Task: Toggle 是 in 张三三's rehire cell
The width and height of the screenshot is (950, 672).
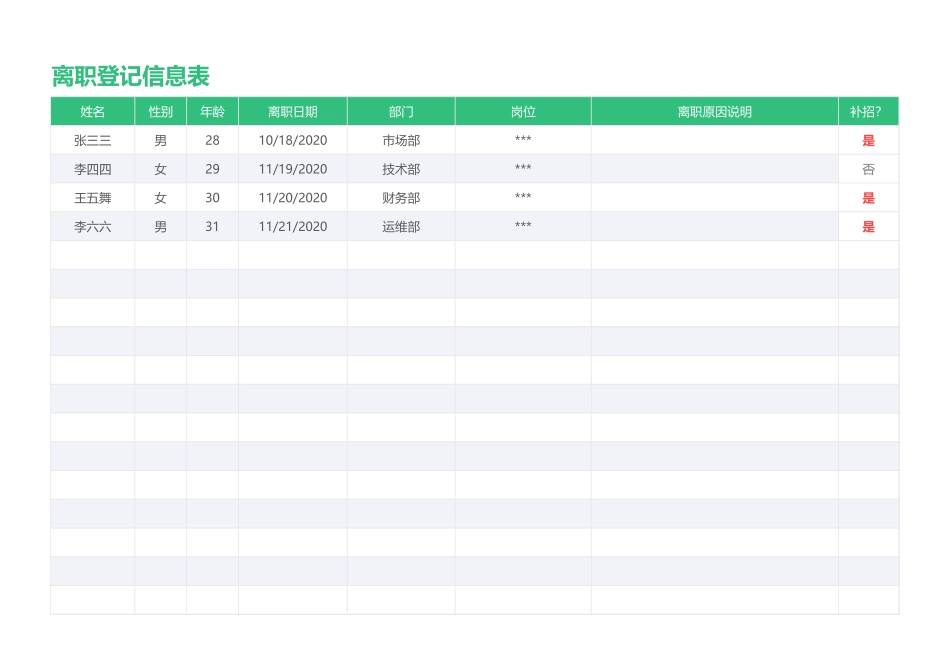Action: [868, 140]
